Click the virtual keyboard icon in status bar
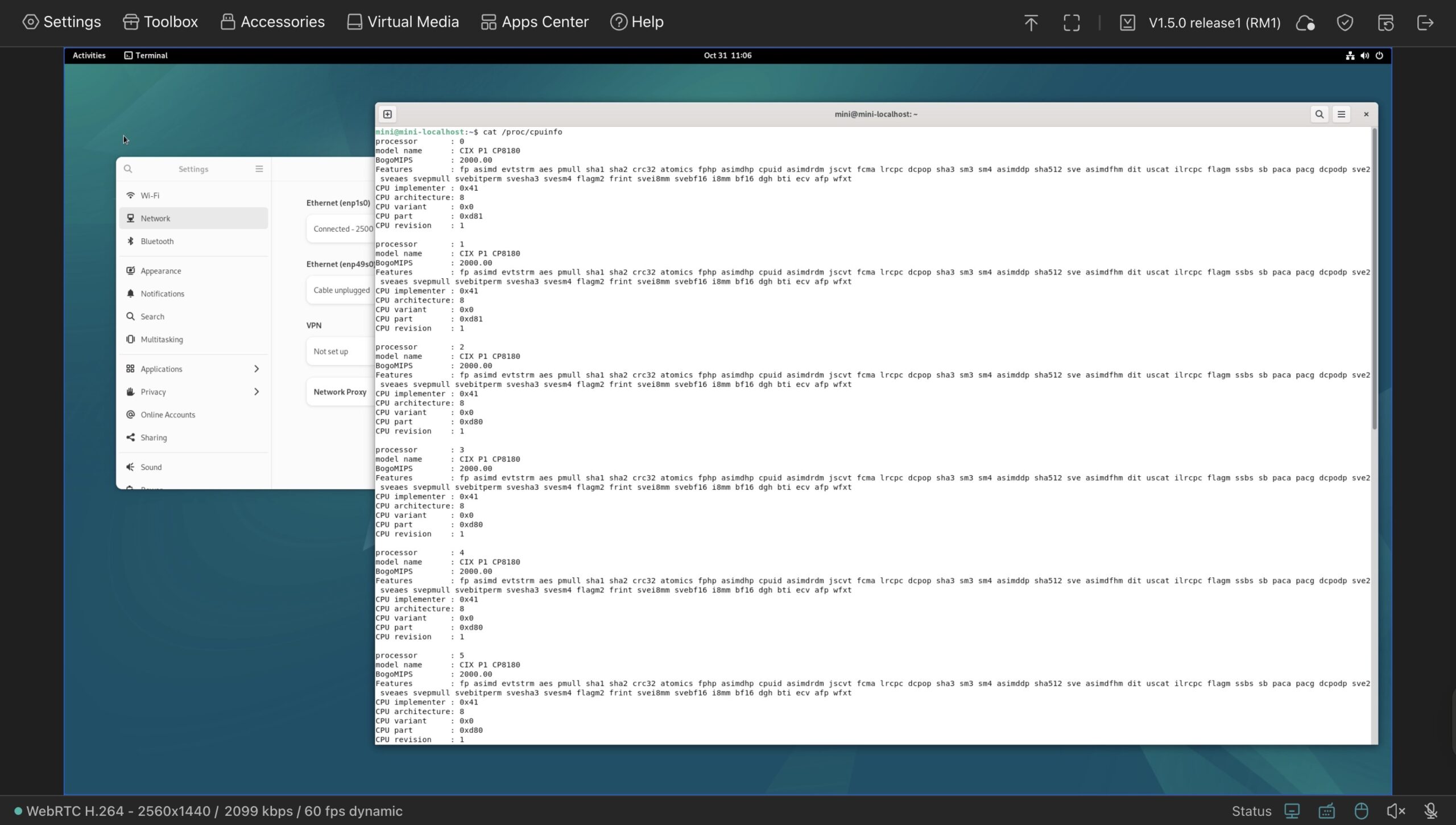1456x825 pixels. 1326,811
